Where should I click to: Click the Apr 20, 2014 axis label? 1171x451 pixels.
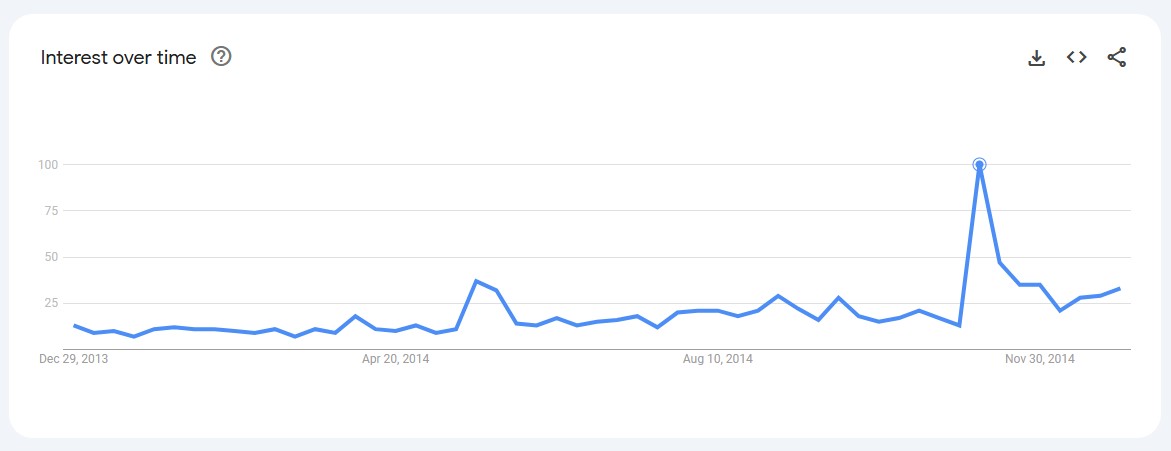395,359
